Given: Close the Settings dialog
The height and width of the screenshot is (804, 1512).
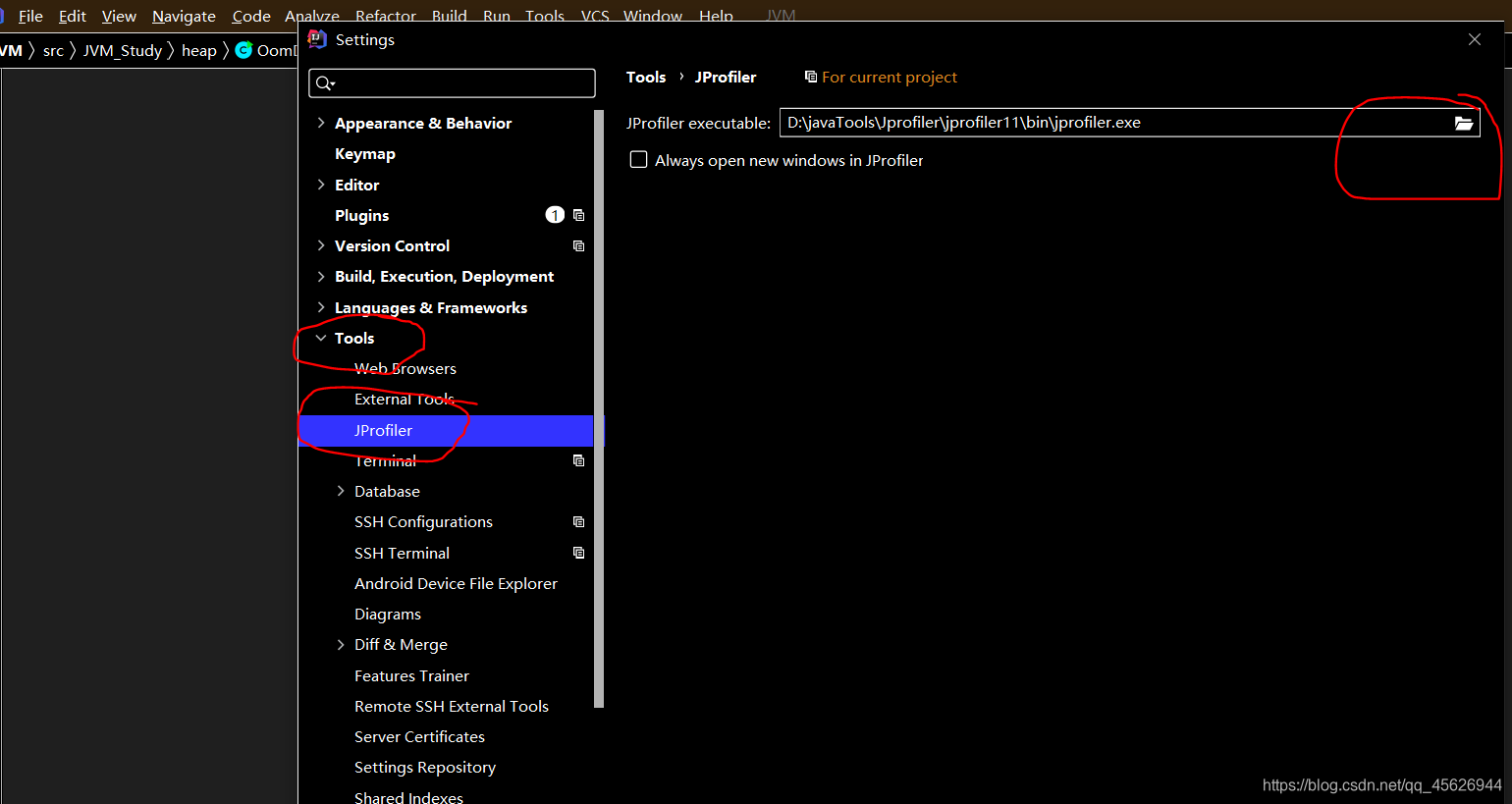Looking at the screenshot, I should pyautogui.click(x=1474, y=39).
